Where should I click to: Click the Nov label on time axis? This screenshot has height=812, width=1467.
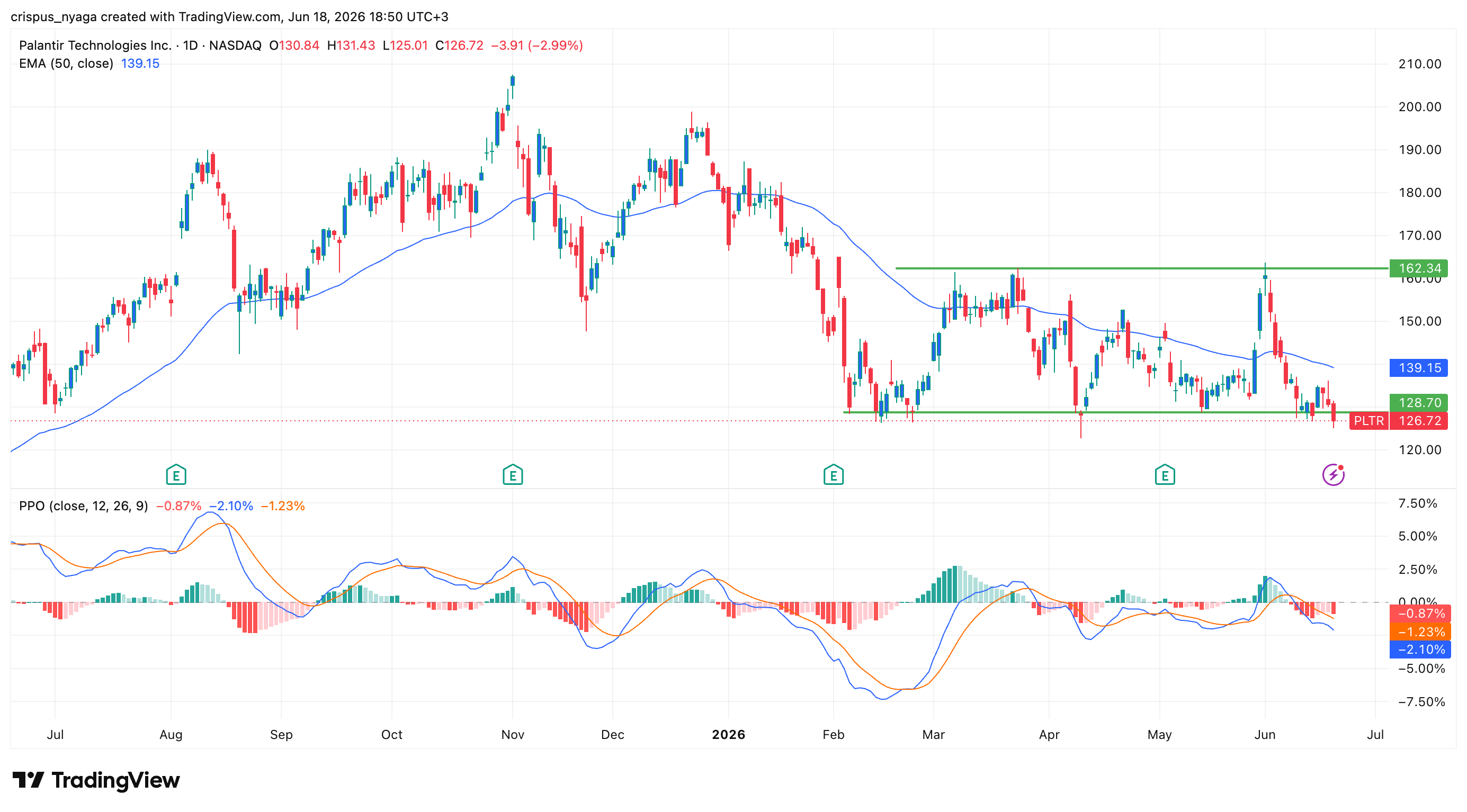click(x=513, y=735)
